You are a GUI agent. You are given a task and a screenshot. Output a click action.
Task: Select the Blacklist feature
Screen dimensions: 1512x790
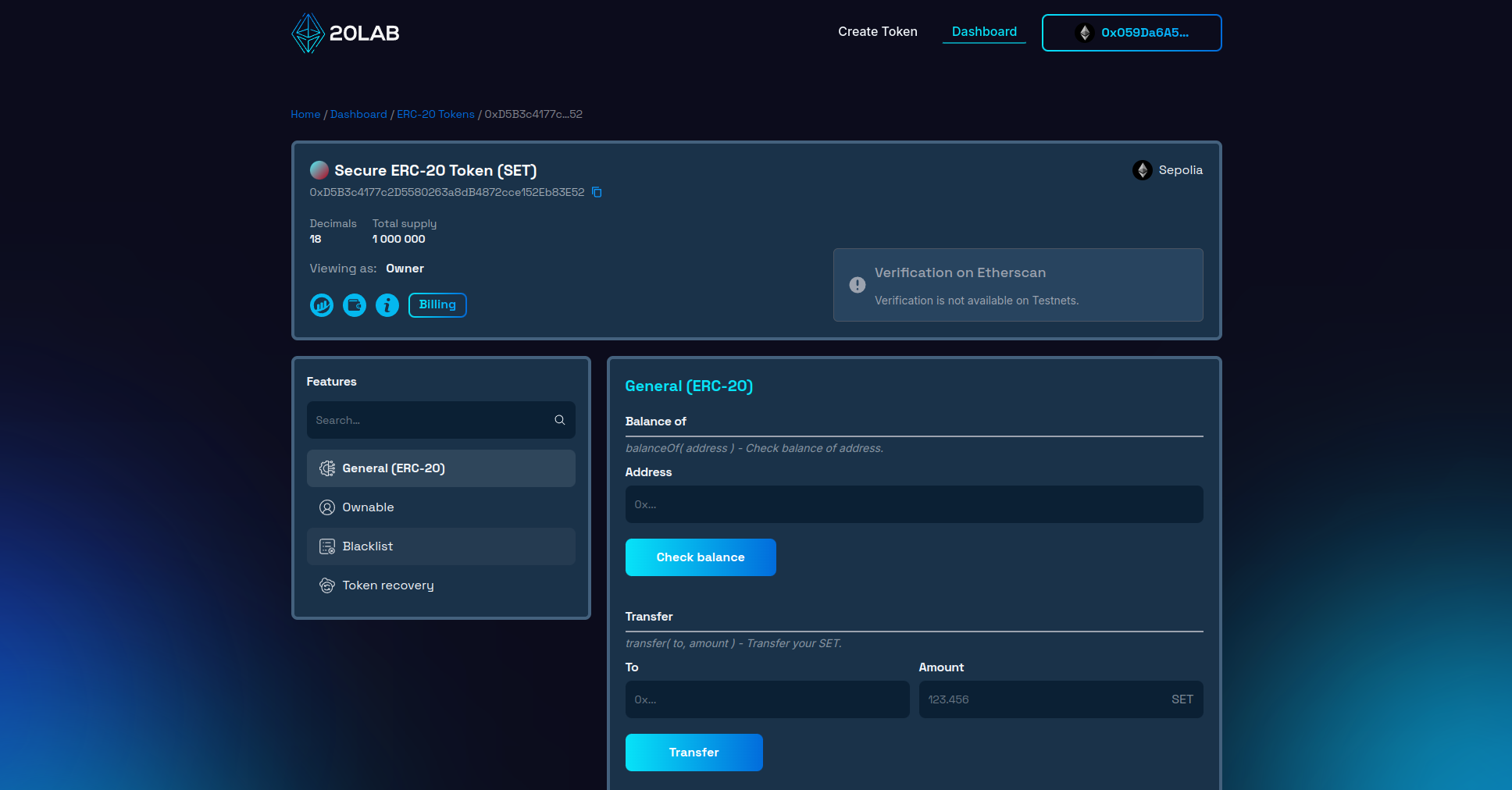coord(441,546)
